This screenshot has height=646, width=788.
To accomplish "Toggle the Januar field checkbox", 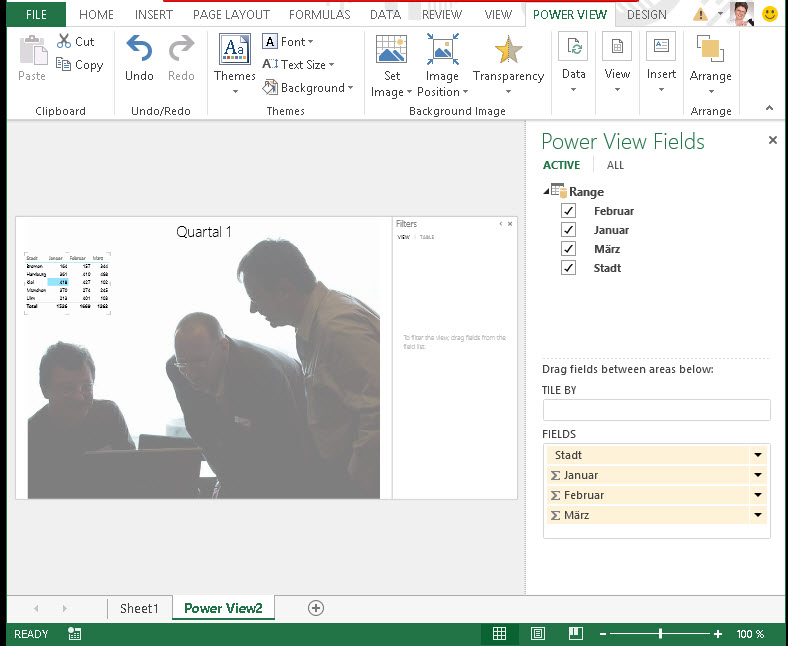I will point(569,230).
